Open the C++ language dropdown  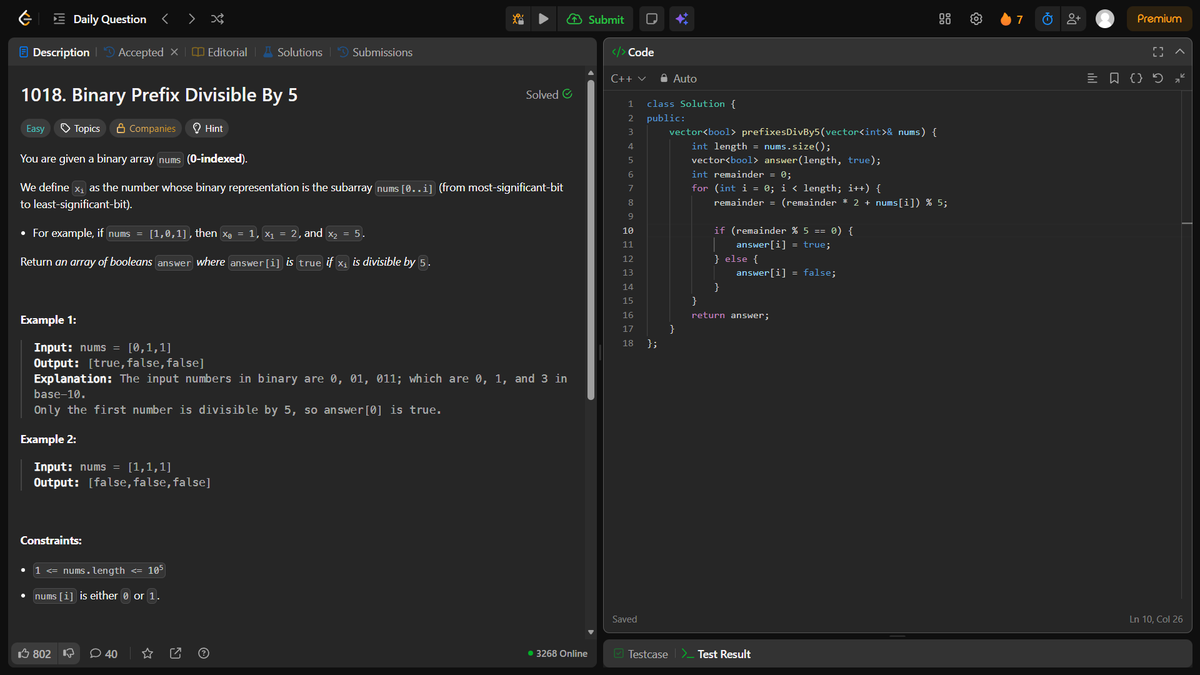tap(626, 78)
